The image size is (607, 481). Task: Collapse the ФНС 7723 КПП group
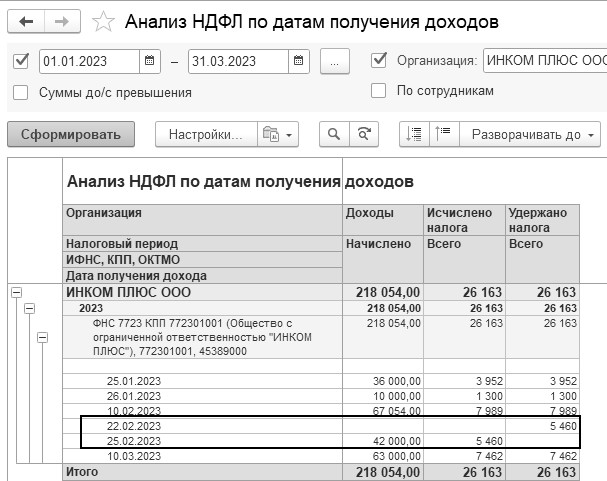[42, 337]
